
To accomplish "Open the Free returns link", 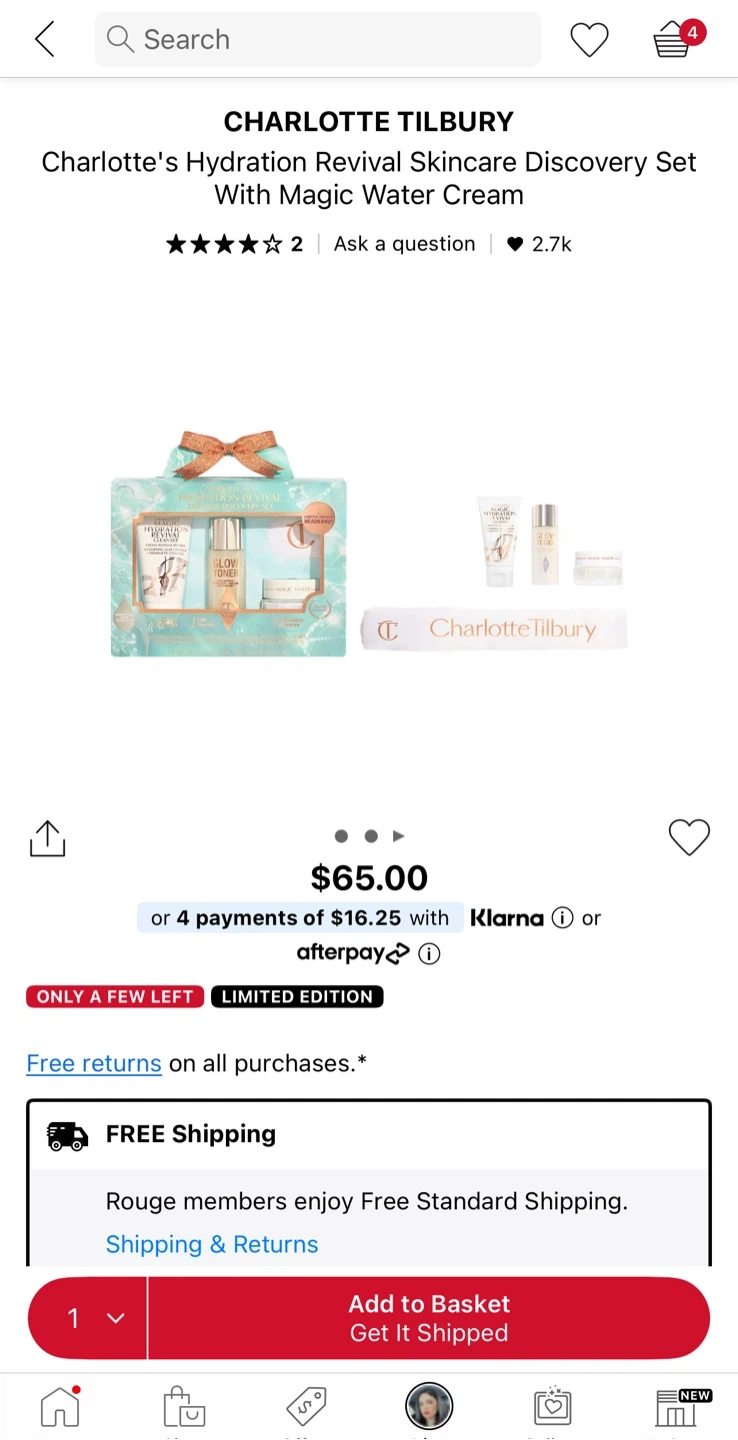I will pos(94,1063).
